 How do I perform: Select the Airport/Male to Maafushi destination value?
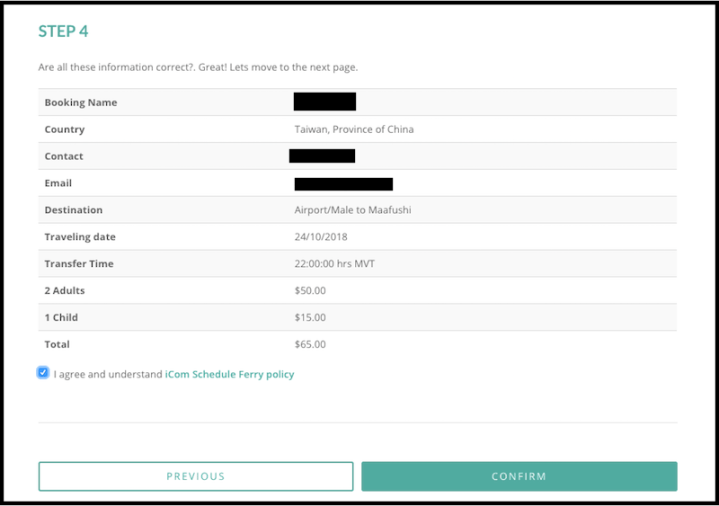[x=353, y=210]
